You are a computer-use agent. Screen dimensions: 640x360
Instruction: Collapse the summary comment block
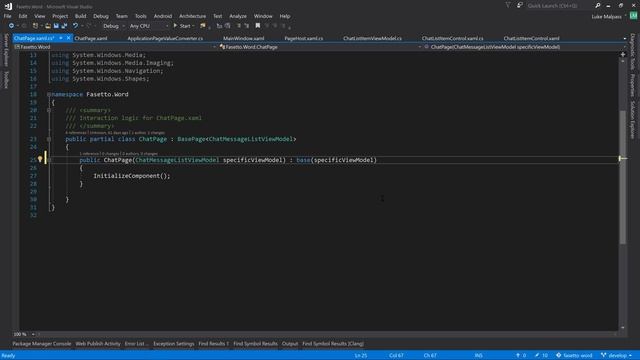[x=49, y=110]
